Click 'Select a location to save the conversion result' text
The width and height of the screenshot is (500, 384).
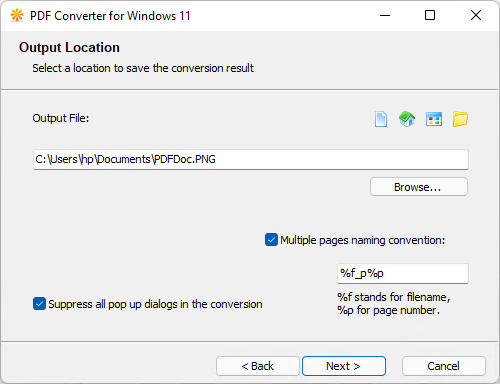pyautogui.click(x=143, y=68)
